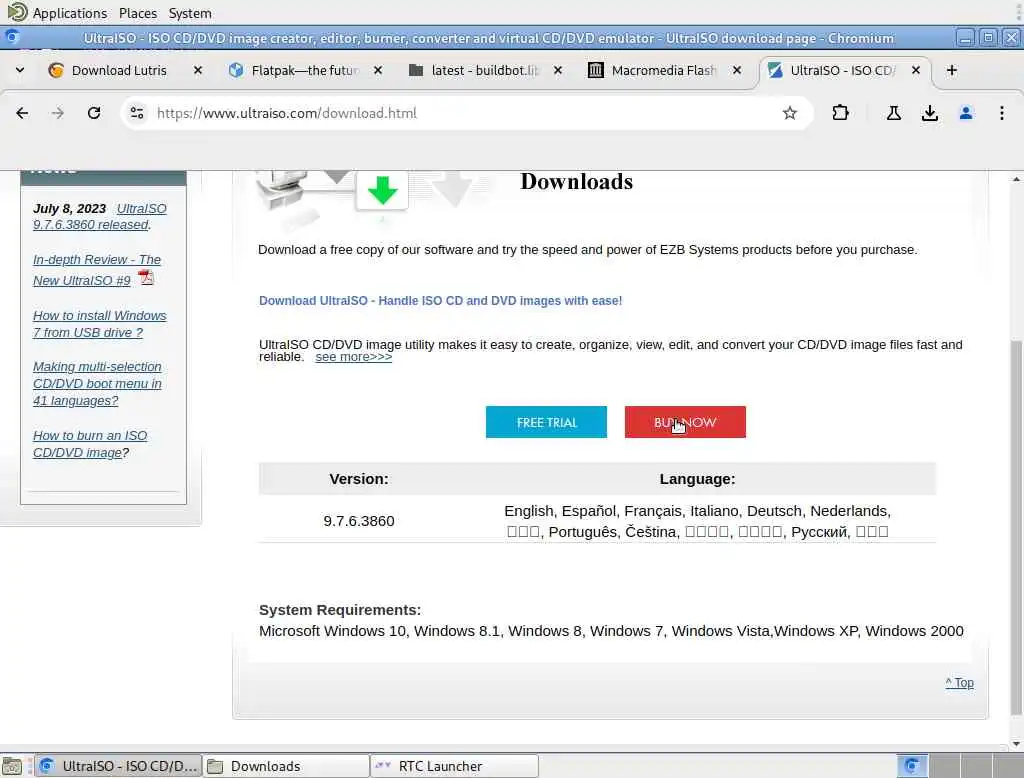Click July 8, 2023 news date
Screen dimensions: 1024x778
click(x=69, y=208)
